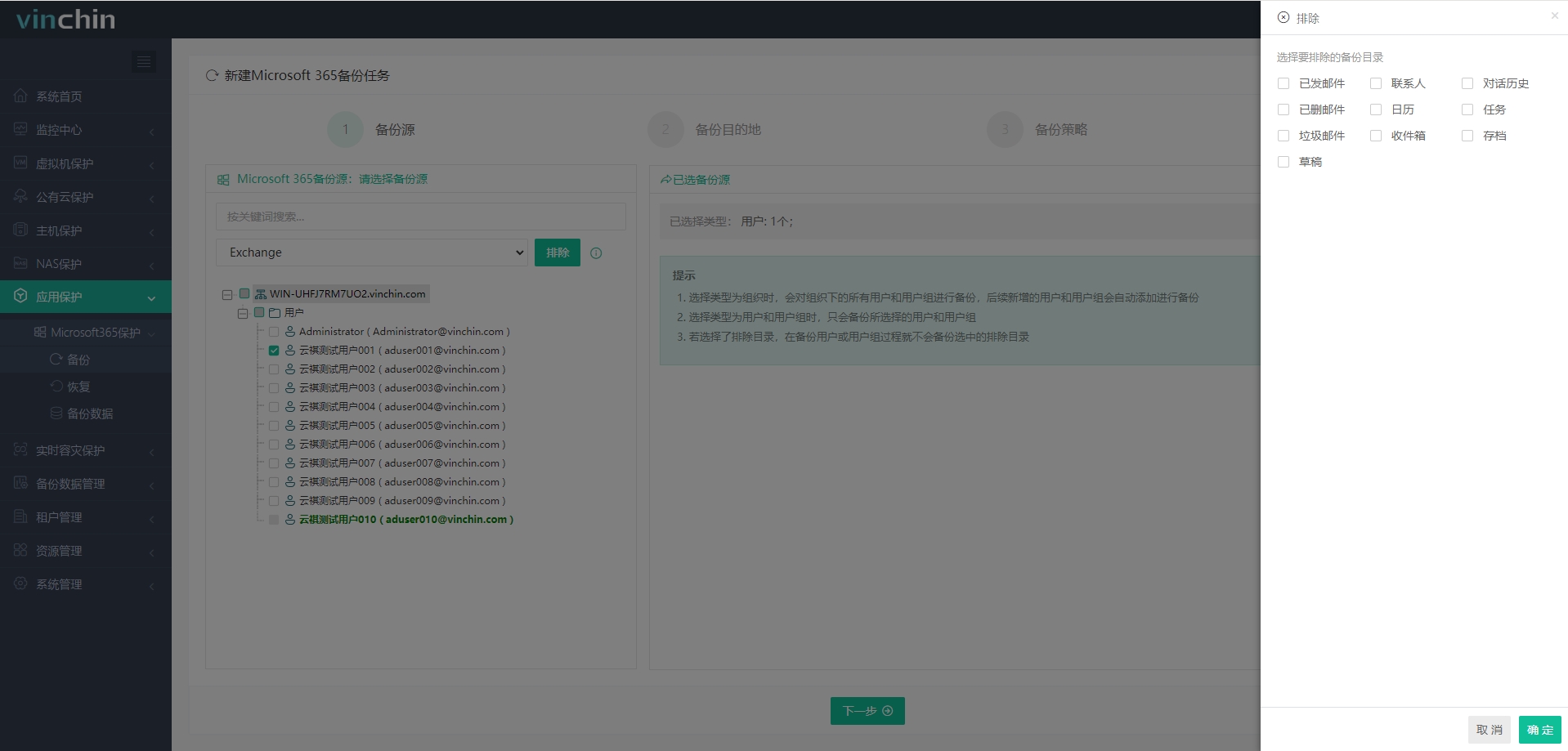Click the Administrator user icon
1568x751 pixels.
[x=289, y=331]
